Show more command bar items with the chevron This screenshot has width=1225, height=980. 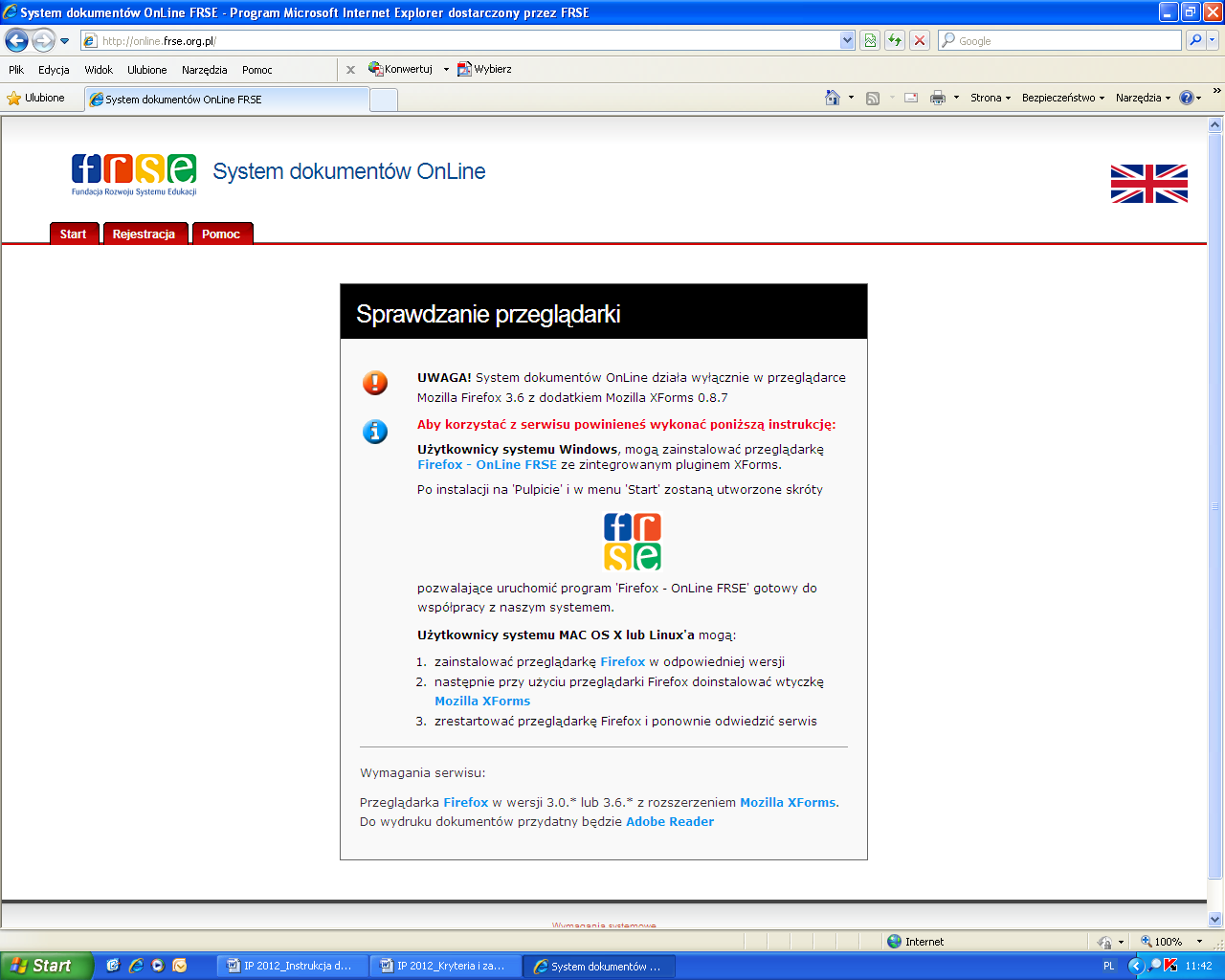(x=1216, y=92)
